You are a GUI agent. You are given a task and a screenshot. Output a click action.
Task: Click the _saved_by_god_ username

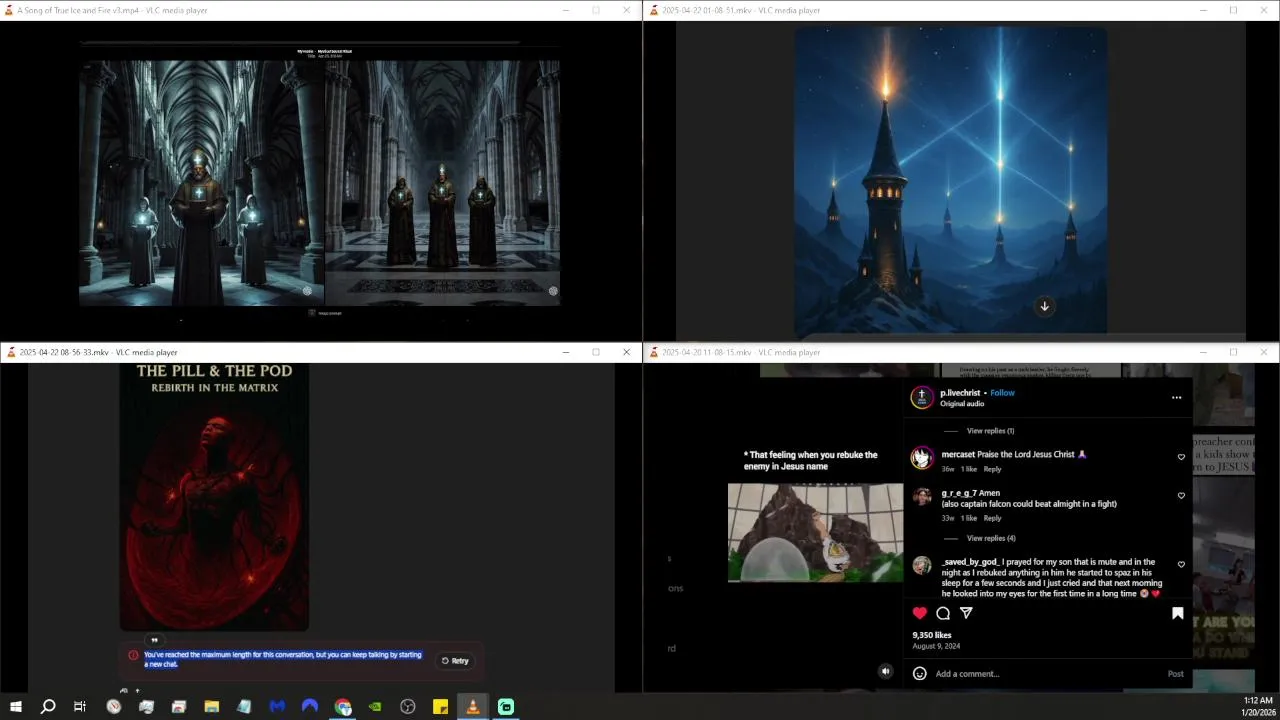[x=970, y=562]
